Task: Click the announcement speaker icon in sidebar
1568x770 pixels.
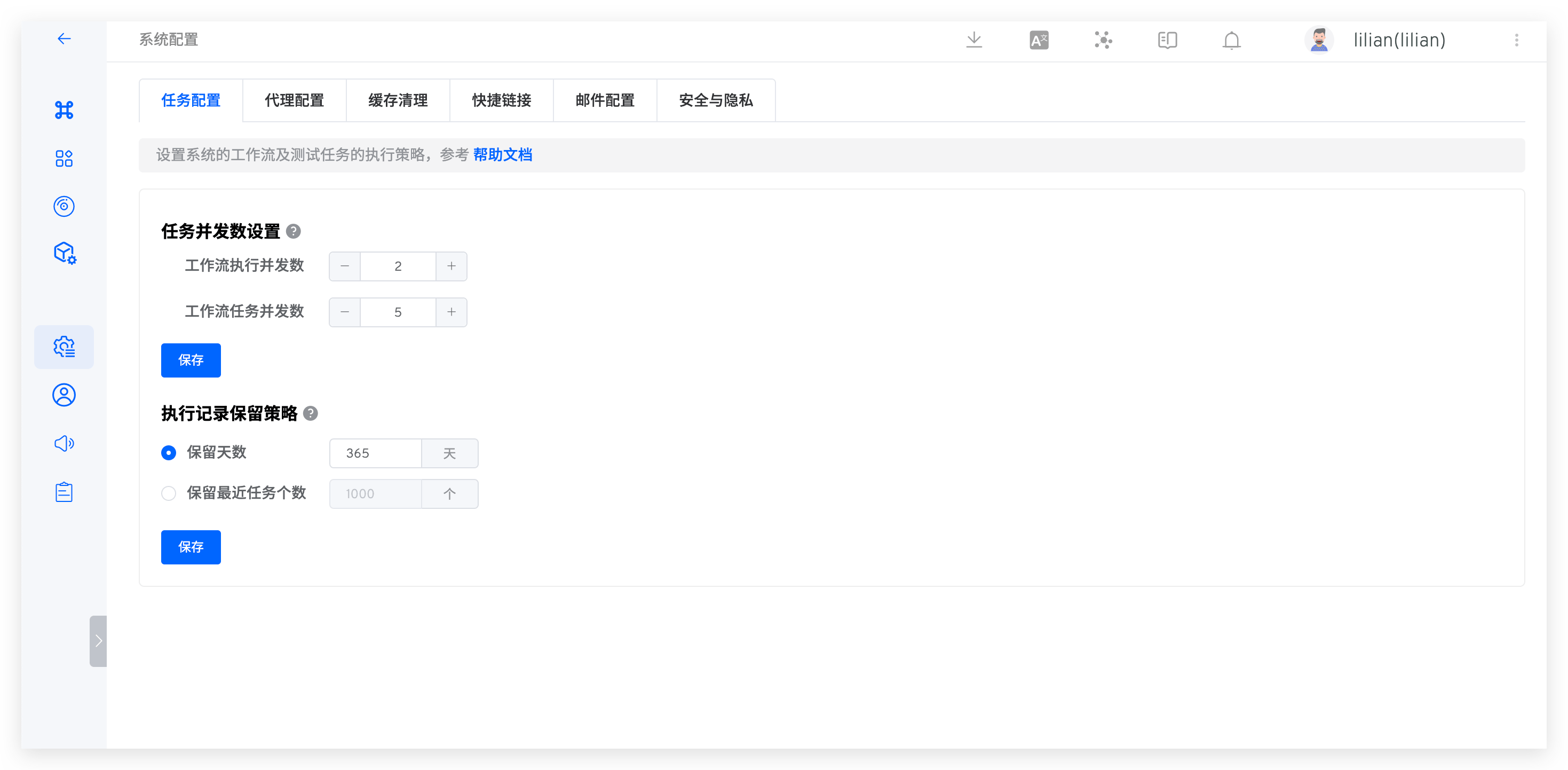Action: (64, 444)
